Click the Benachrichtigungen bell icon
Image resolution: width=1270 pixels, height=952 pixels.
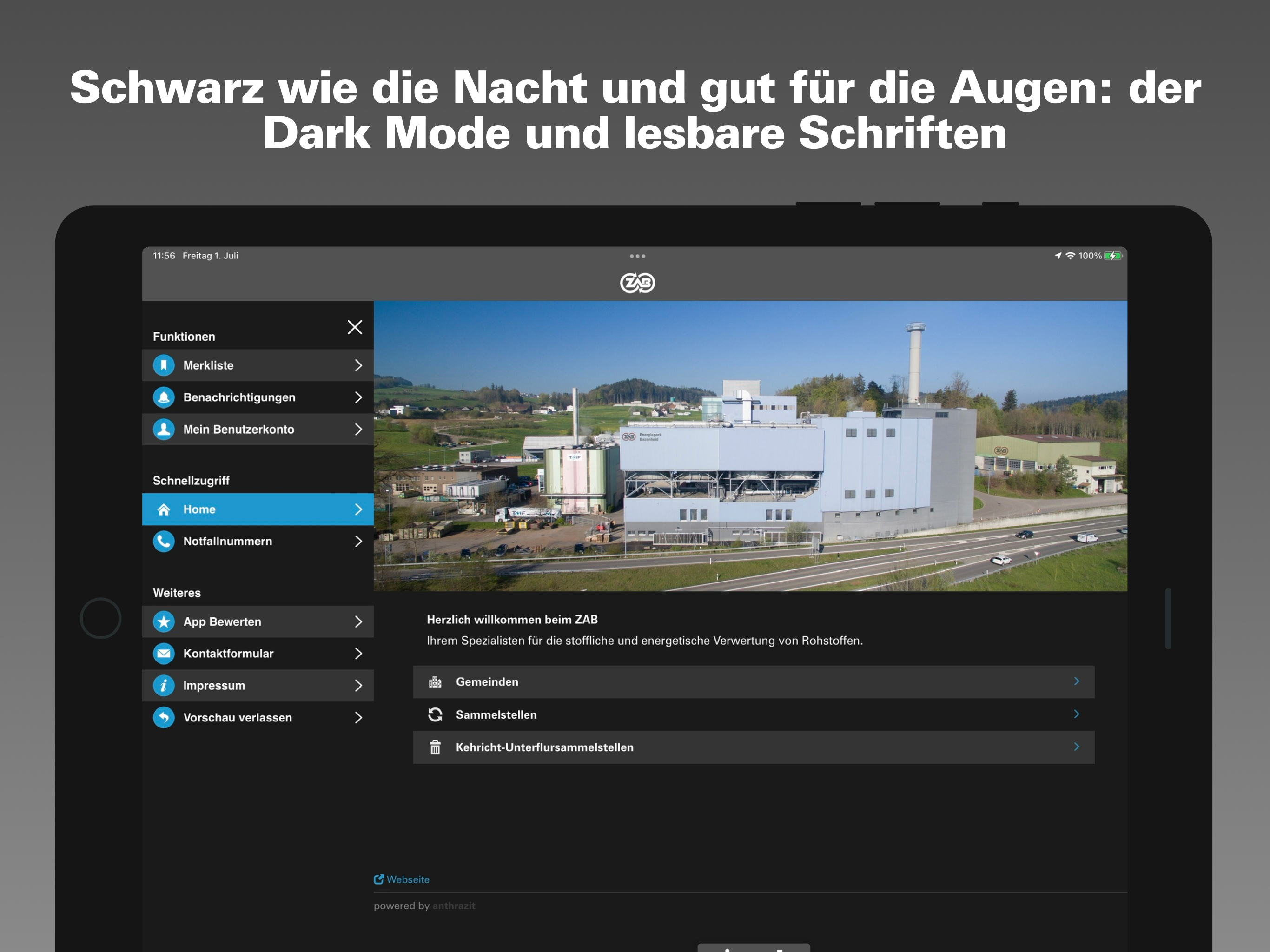coord(164,397)
